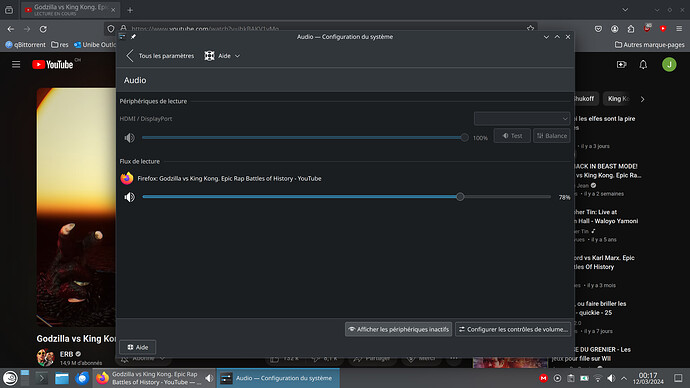This screenshot has width=690, height=388.
Task: Go forward in Firefox history
Action: tap(27, 29)
